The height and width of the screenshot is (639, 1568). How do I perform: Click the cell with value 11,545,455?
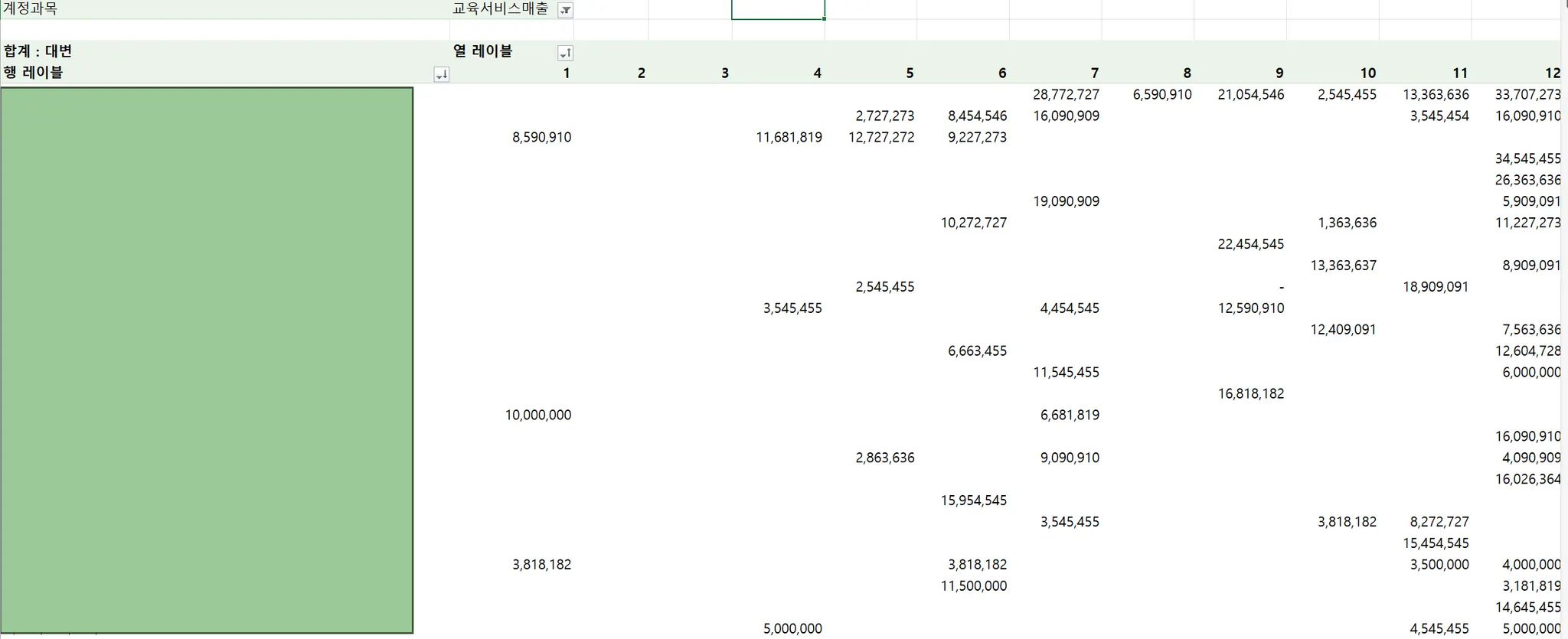tap(1066, 373)
